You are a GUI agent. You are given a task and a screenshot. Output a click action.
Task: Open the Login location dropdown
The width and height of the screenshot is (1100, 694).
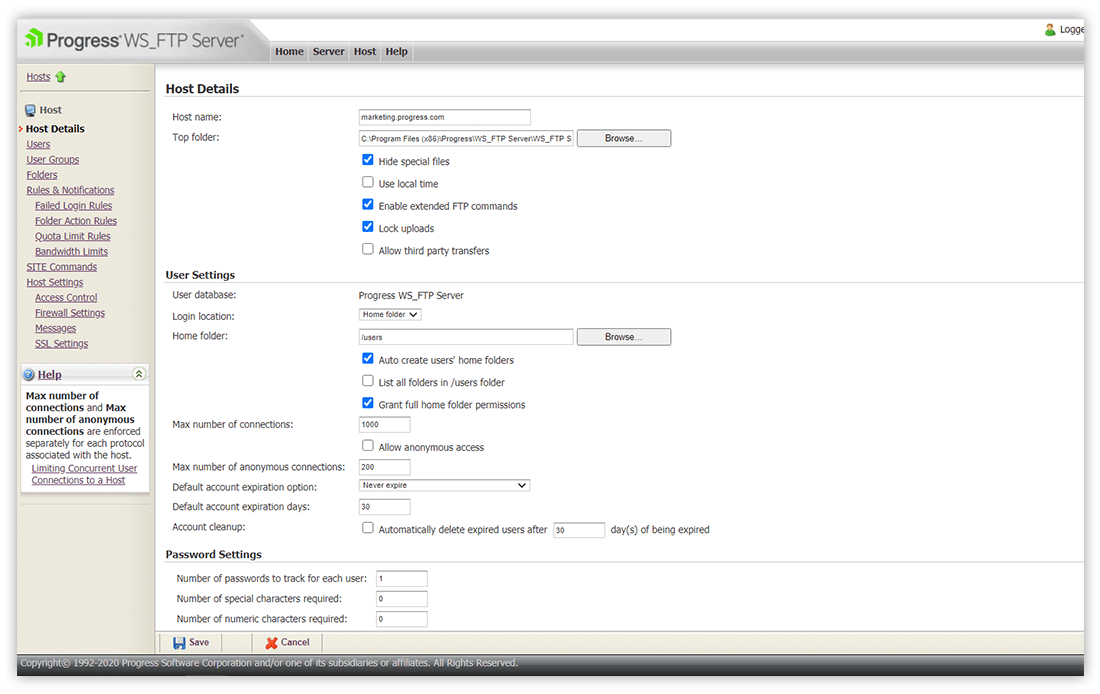click(390, 314)
